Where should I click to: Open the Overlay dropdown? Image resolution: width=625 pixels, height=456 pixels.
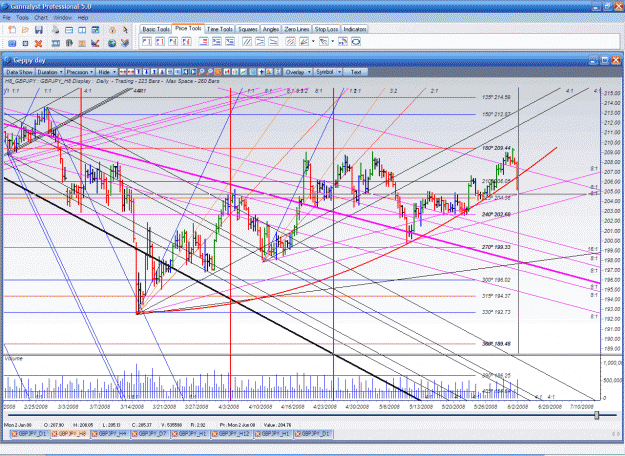298,72
